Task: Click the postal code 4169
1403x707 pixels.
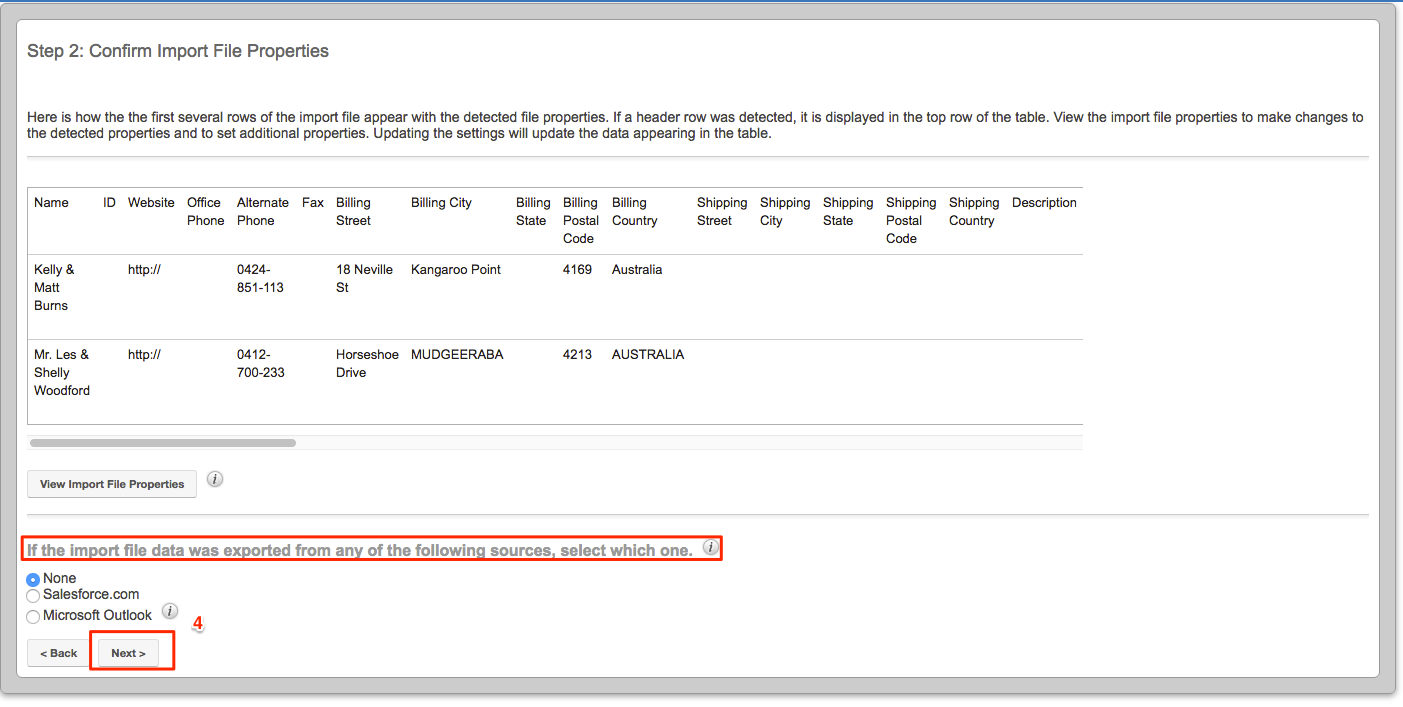Action: pos(577,269)
